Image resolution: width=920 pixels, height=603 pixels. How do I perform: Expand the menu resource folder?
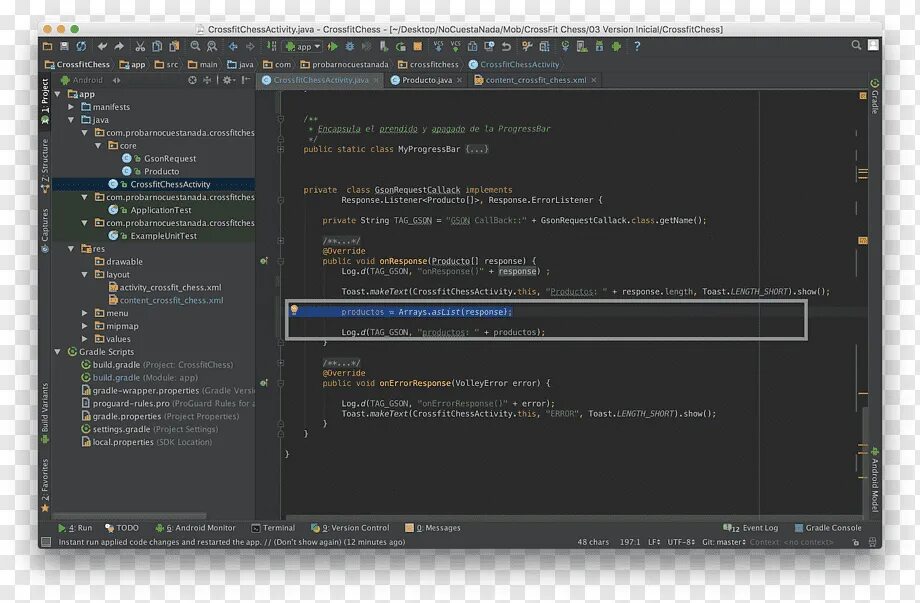click(84, 313)
